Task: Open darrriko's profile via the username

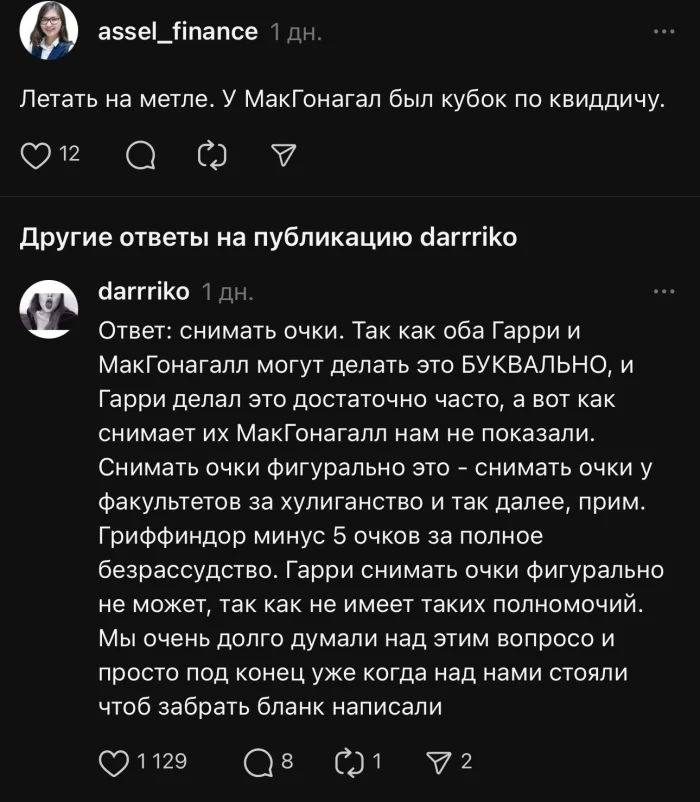Action: click(143, 290)
